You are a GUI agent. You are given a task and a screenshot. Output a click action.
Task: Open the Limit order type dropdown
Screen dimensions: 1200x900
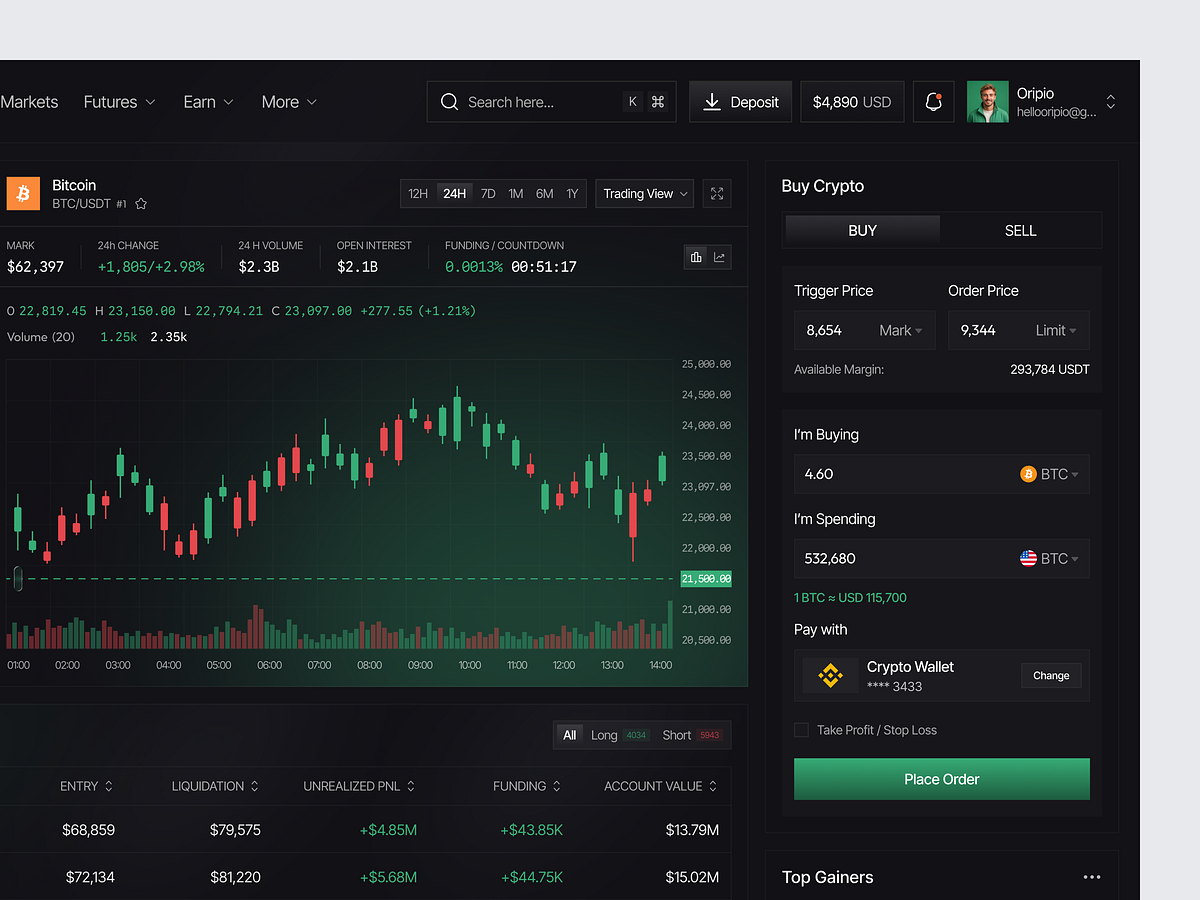click(x=1057, y=331)
